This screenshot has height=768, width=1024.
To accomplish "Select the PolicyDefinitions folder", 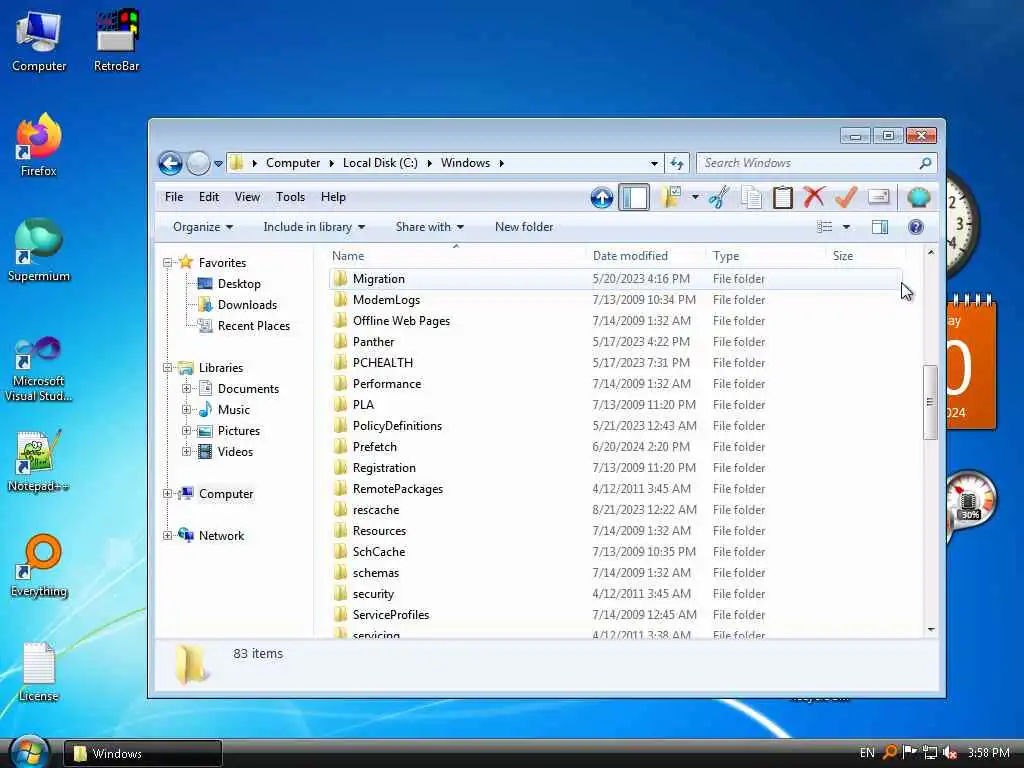I will coord(397,426).
